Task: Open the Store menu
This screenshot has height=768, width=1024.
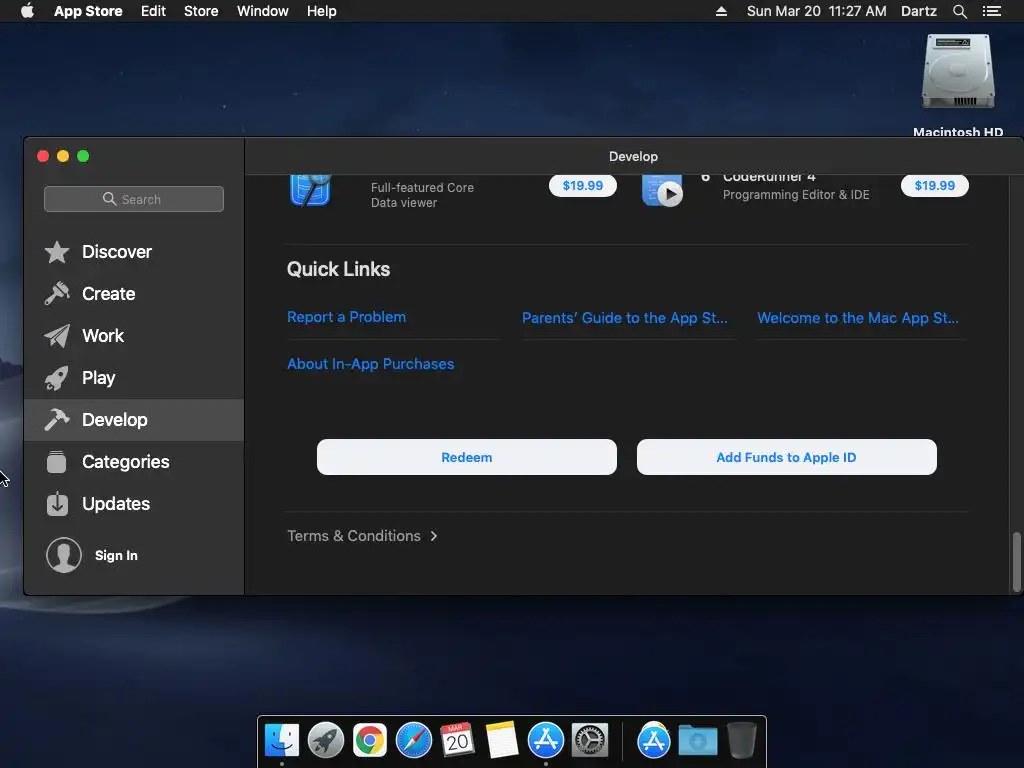Action: point(201,11)
